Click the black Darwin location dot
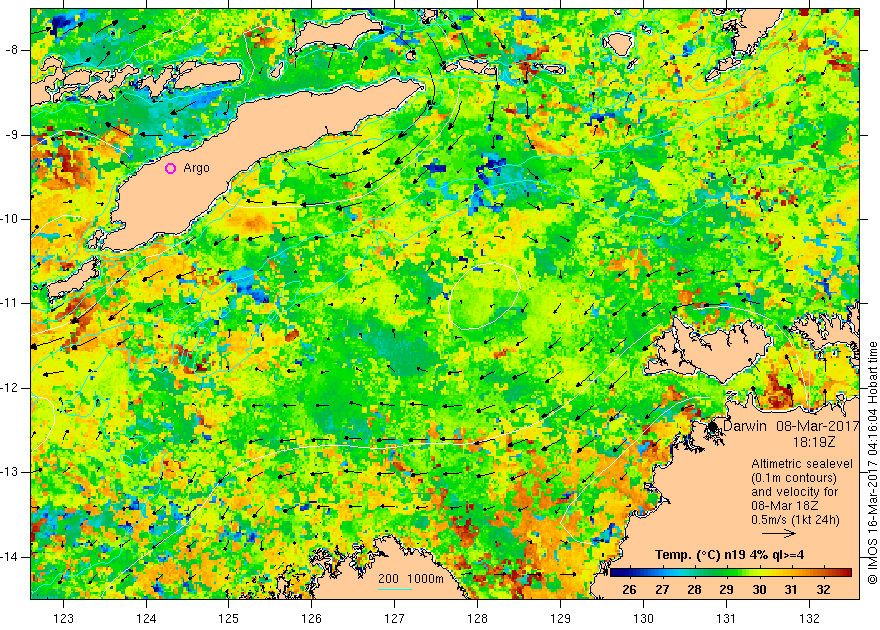This screenshot has height=630, width=880. pos(713,427)
